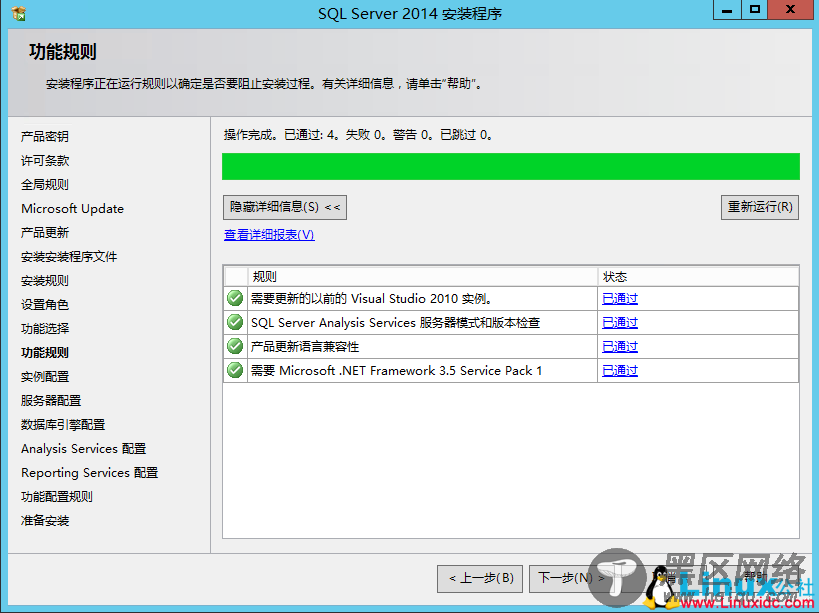The image size is (819, 613).
Task: Select 设置角色 step in sidebar
Action: [45, 304]
